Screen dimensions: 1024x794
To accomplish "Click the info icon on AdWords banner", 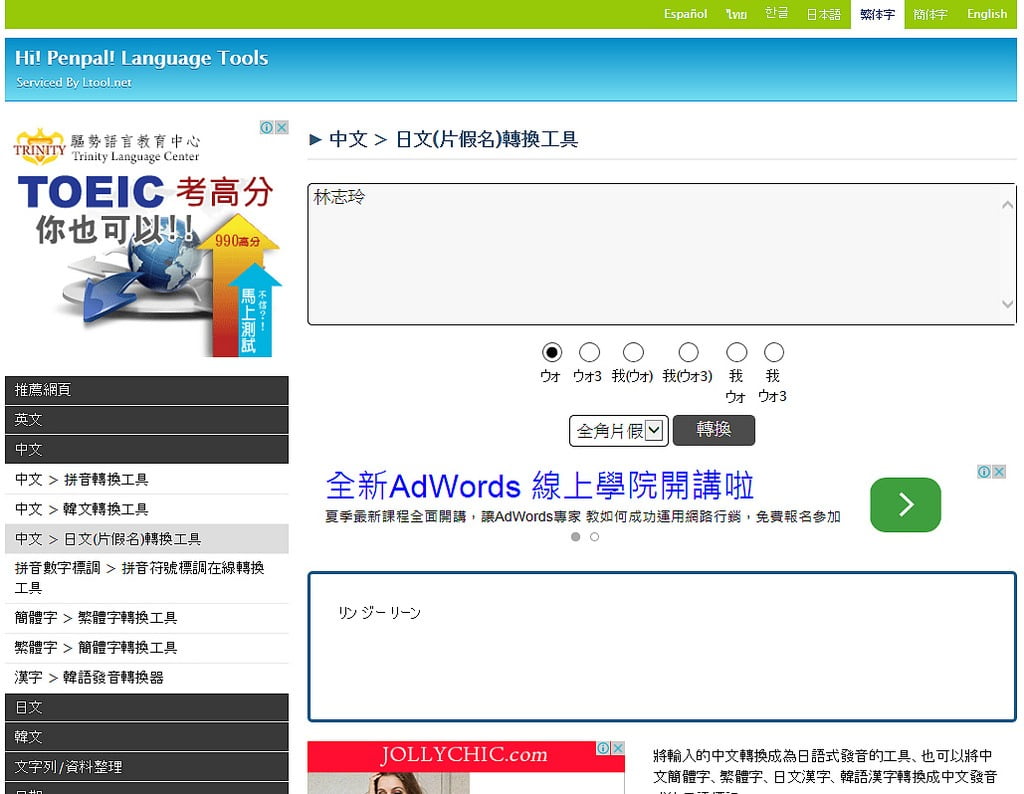I will click(984, 472).
